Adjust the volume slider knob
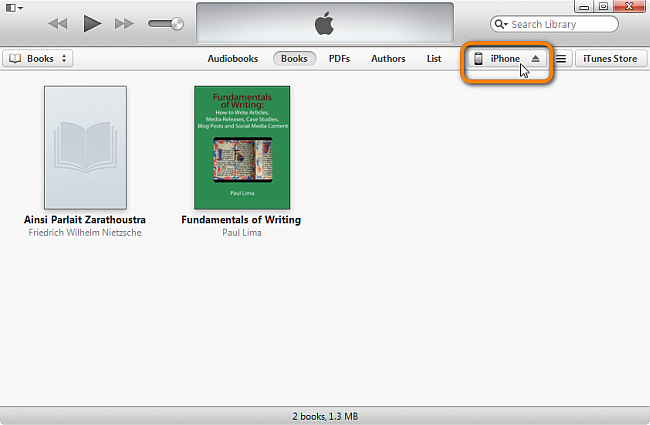The height and width of the screenshot is (425, 650). (177, 24)
